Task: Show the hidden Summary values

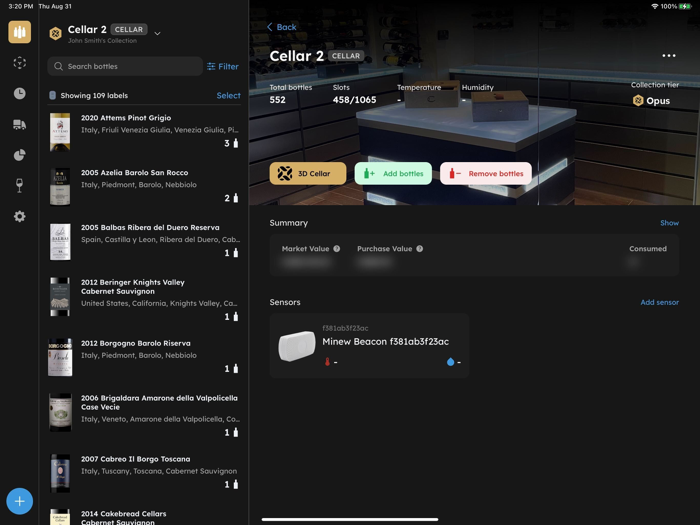Action: coord(669,223)
